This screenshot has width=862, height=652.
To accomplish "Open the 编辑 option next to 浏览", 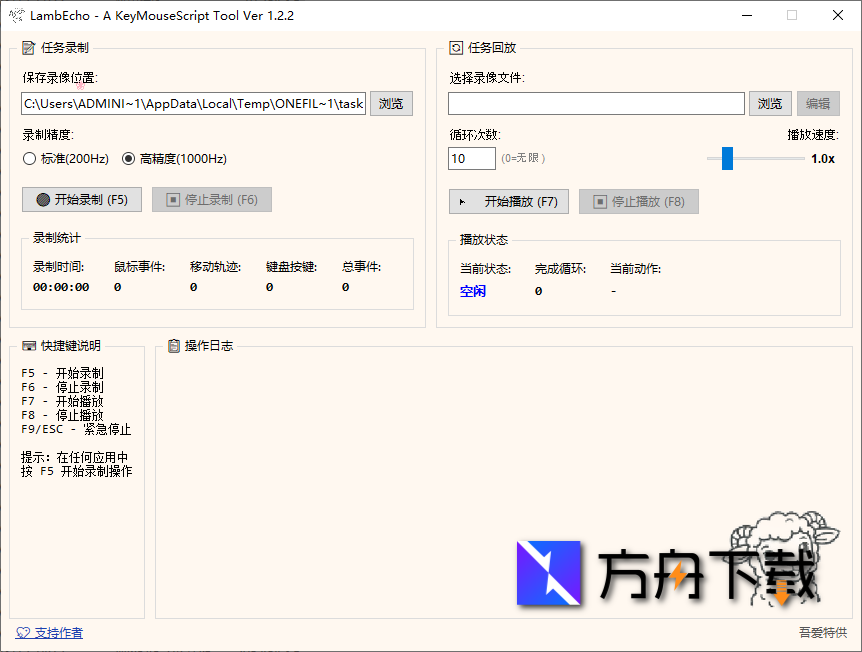I will tap(820, 103).
